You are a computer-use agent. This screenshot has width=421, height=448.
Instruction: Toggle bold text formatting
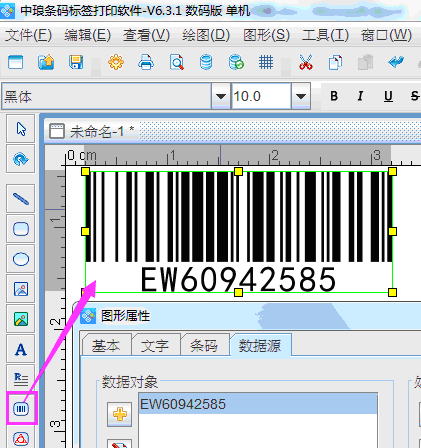[334, 96]
